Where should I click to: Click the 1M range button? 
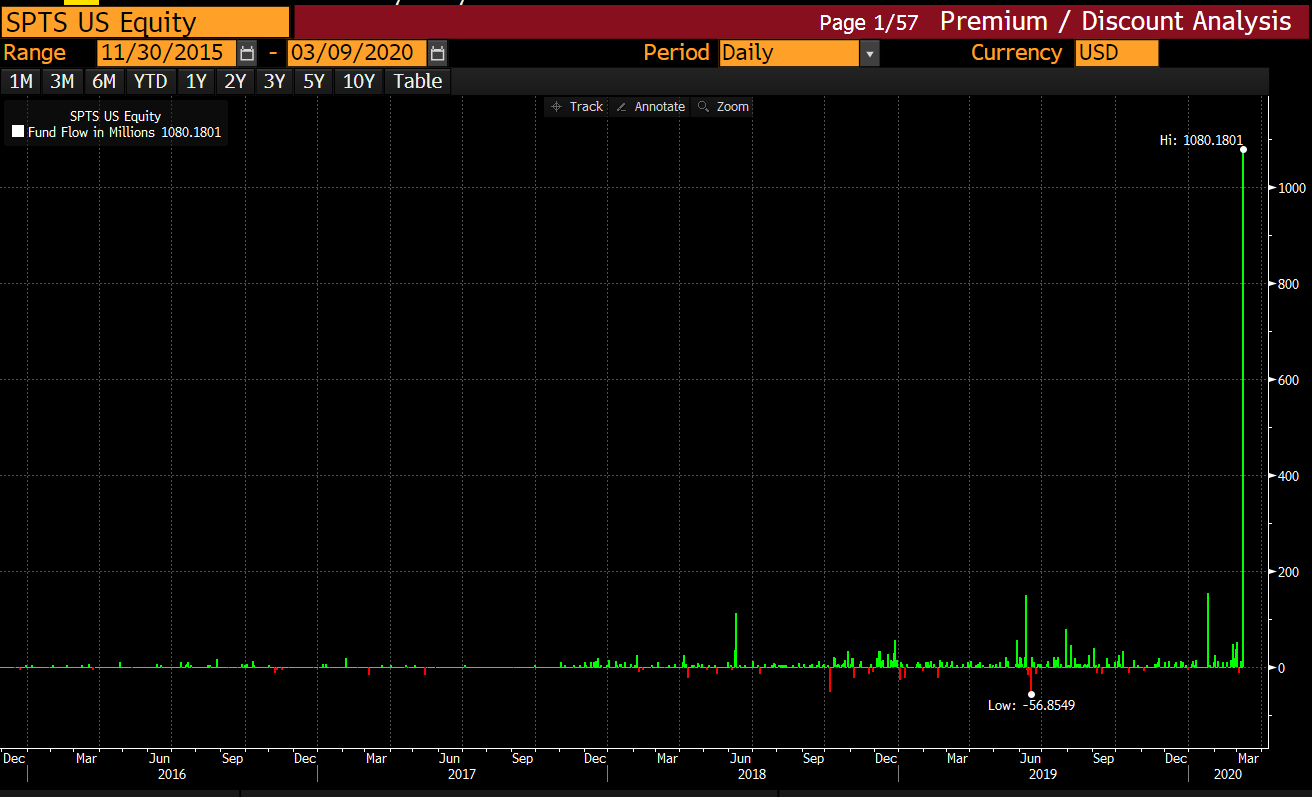20,81
